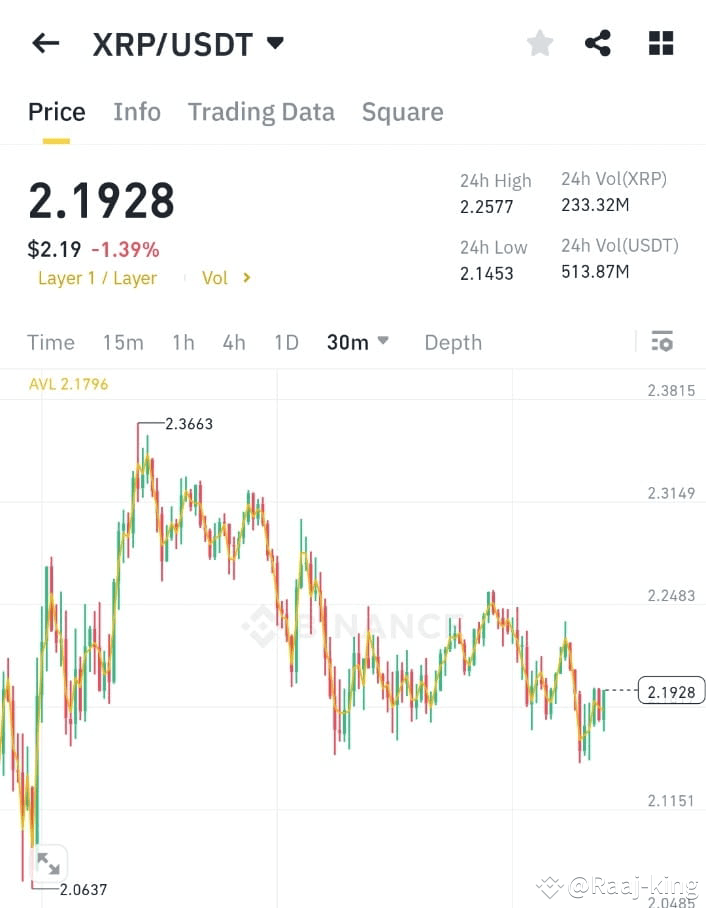Select the 4h candle interval
Image resolution: width=706 pixels, height=908 pixels.
click(x=233, y=342)
